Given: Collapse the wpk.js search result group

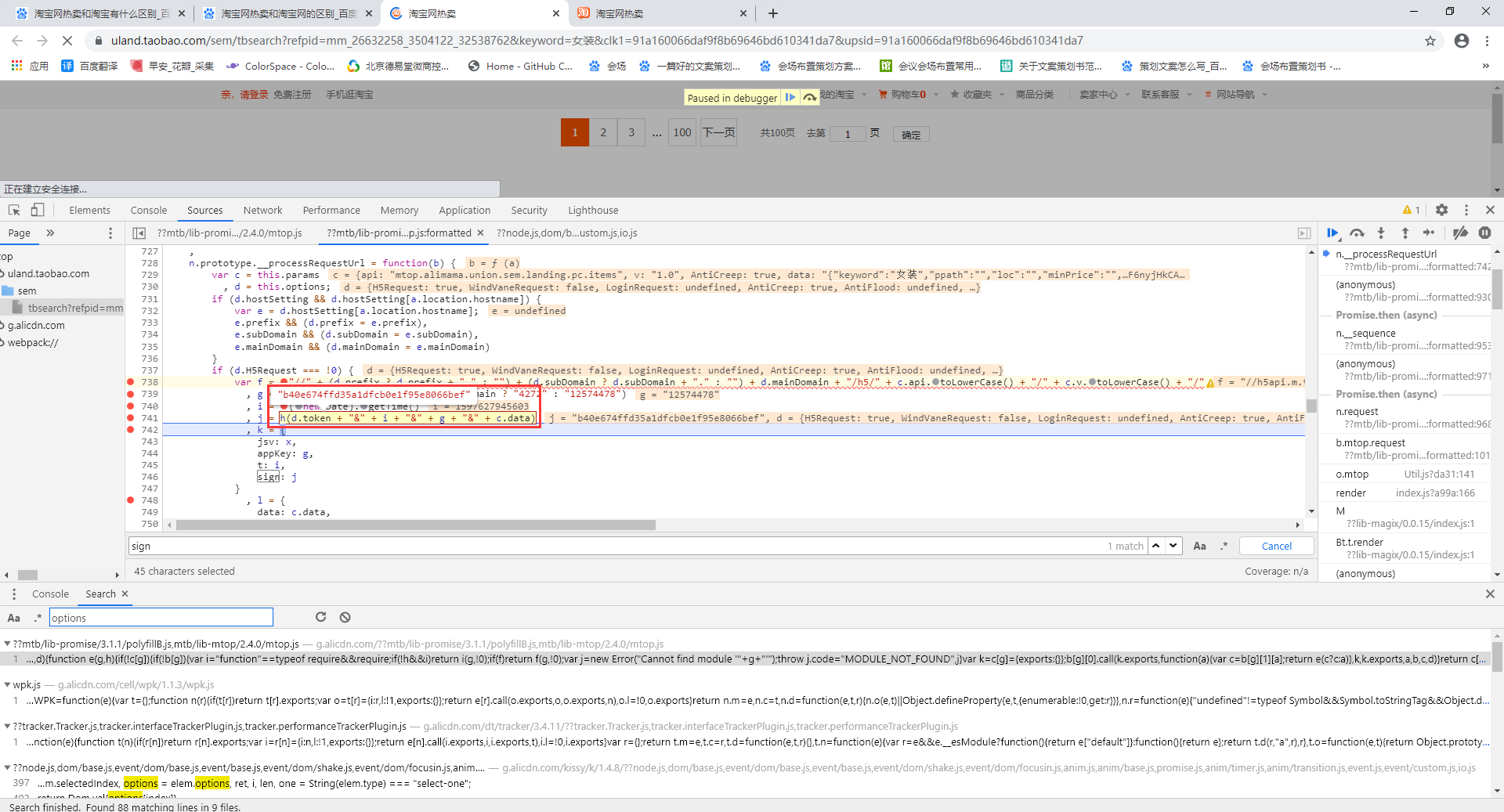Looking at the screenshot, I should coord(7,684).
